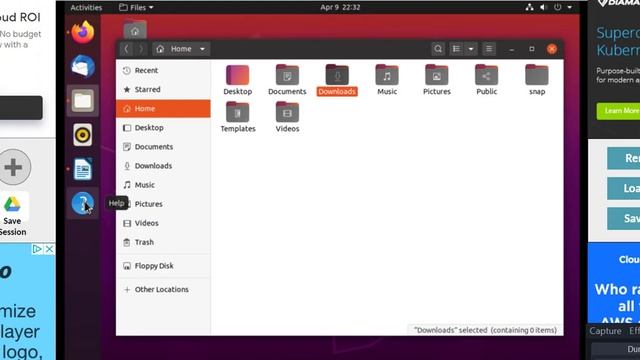640x360 pixels.
Task: Click Save Session on the webpage
Action: pyautogui.click(x=12, y=214)
